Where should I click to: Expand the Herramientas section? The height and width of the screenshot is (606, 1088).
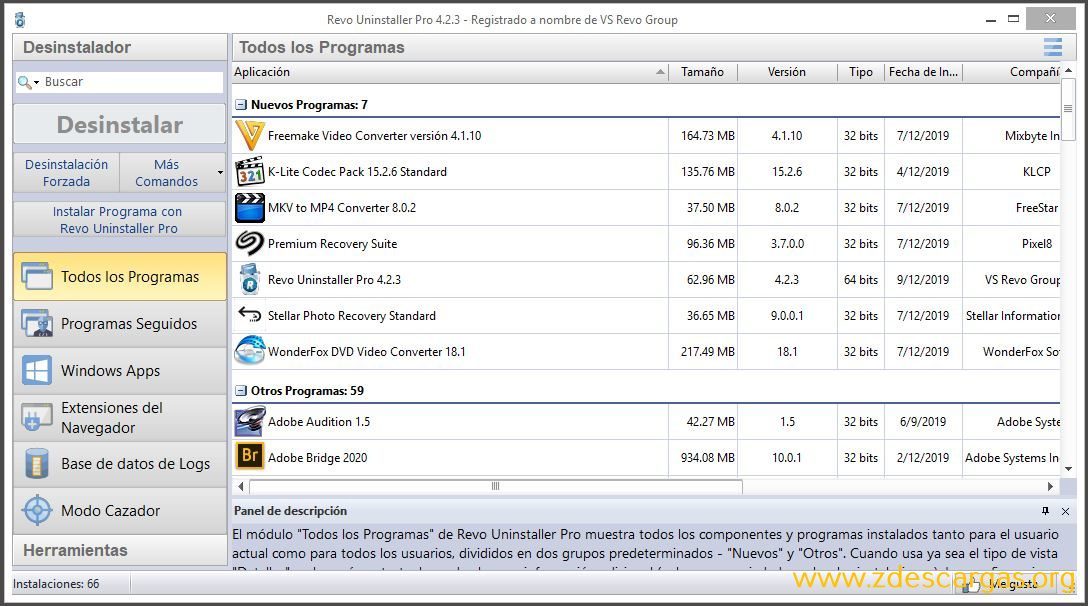120,550
